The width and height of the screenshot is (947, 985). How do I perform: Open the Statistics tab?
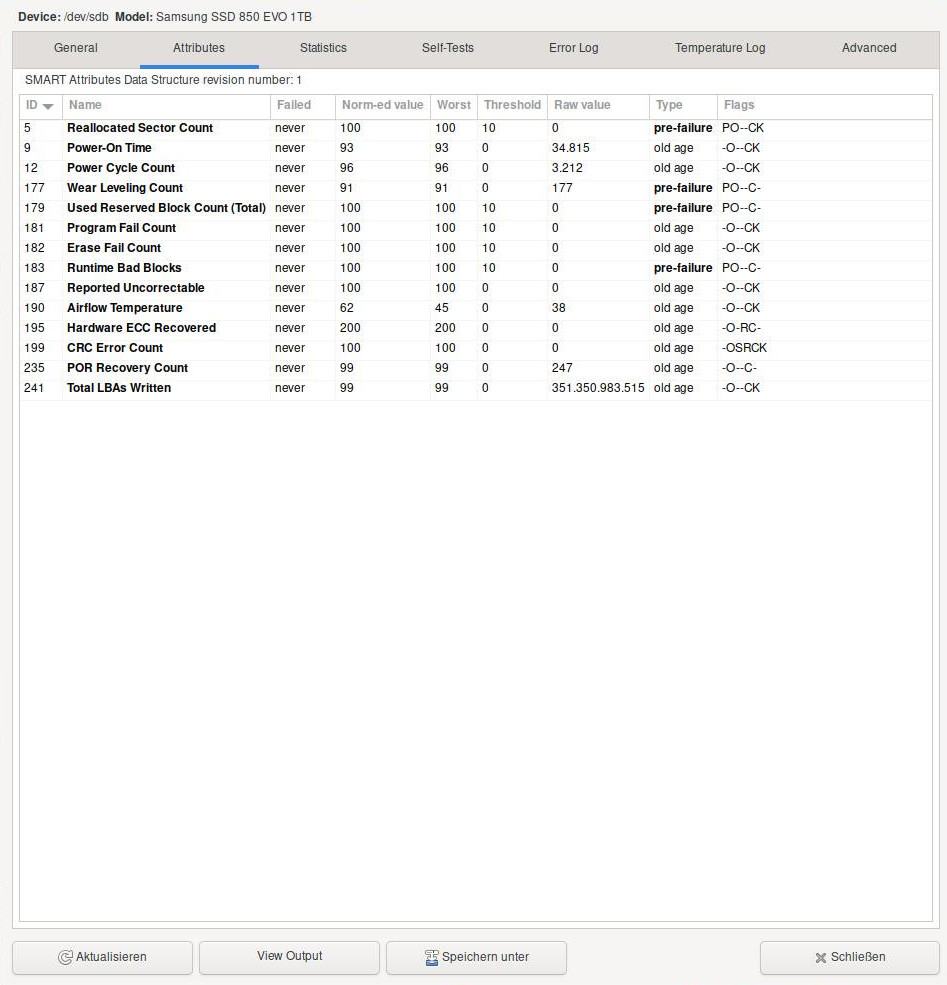[x=323, y=48]
